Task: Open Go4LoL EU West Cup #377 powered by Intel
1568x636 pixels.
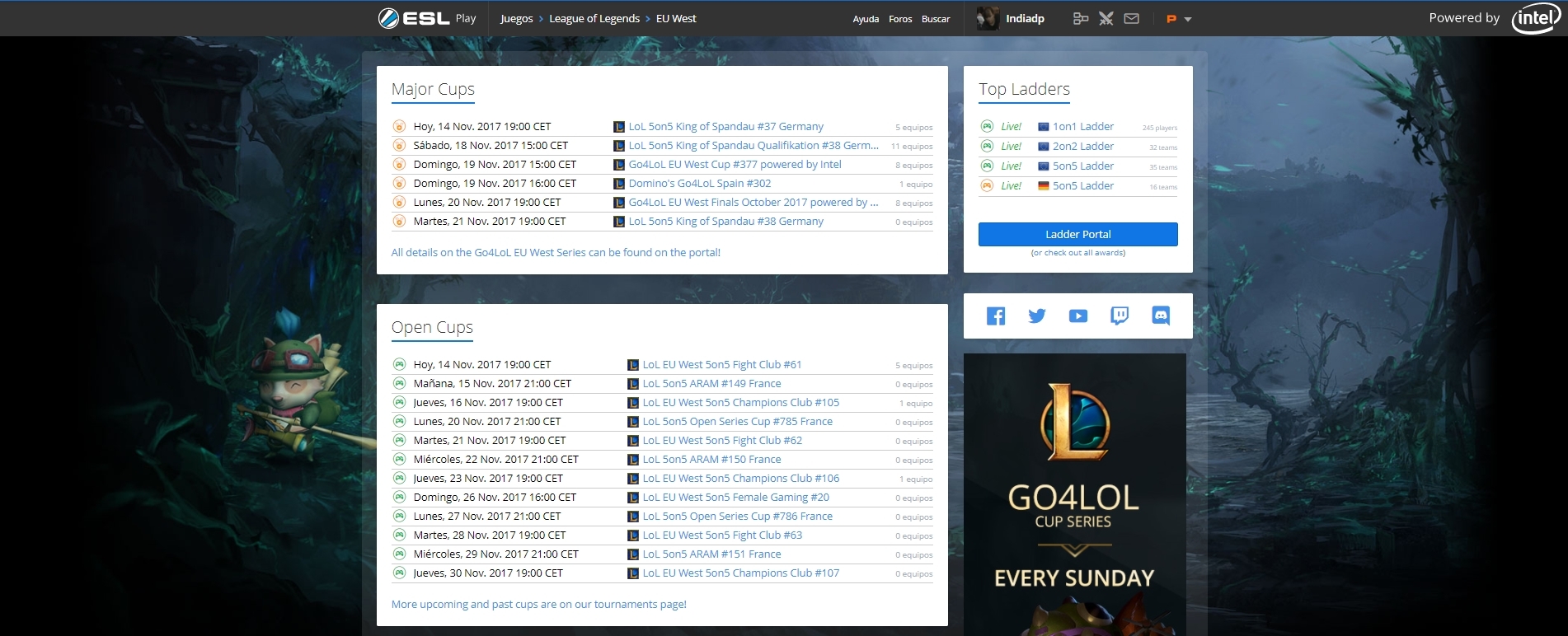Action: click(735, 164)
